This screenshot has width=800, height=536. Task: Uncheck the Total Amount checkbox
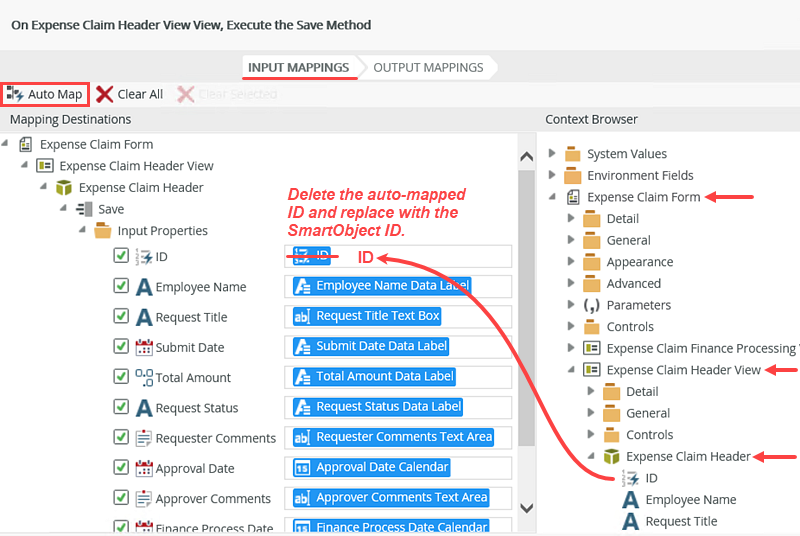click(121, 376)
